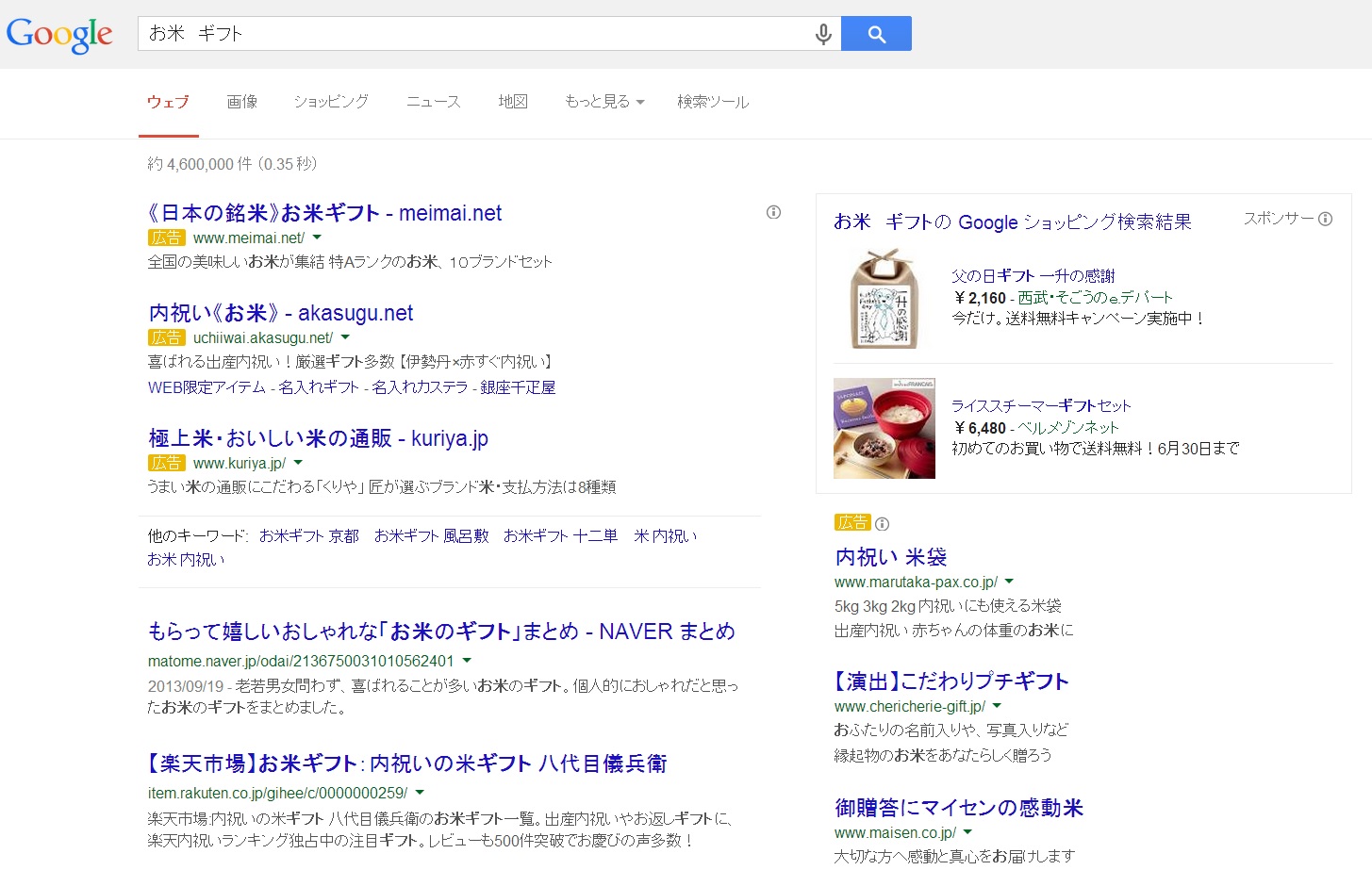Viewport: 1372px width, 870px height.
Task: Click the rice bag product thumbnail
Action: 884,299
